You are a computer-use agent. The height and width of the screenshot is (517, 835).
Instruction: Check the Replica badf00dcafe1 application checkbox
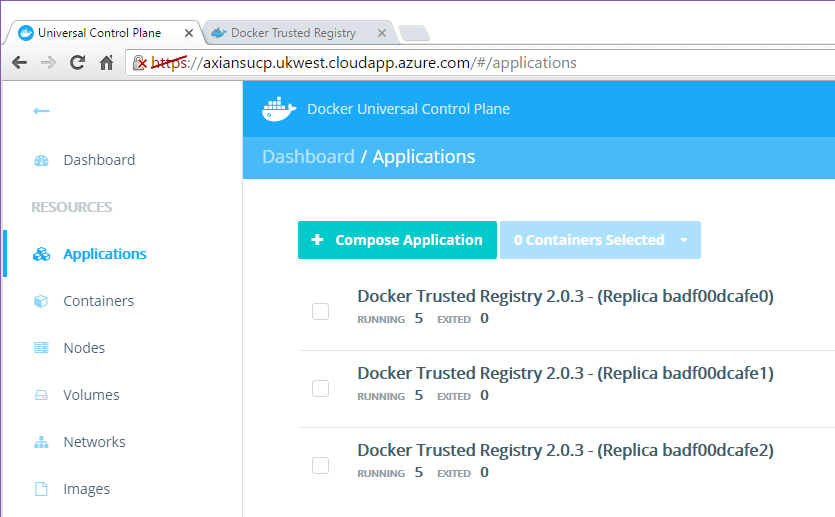pyautogui.click(x=320, y=388)
